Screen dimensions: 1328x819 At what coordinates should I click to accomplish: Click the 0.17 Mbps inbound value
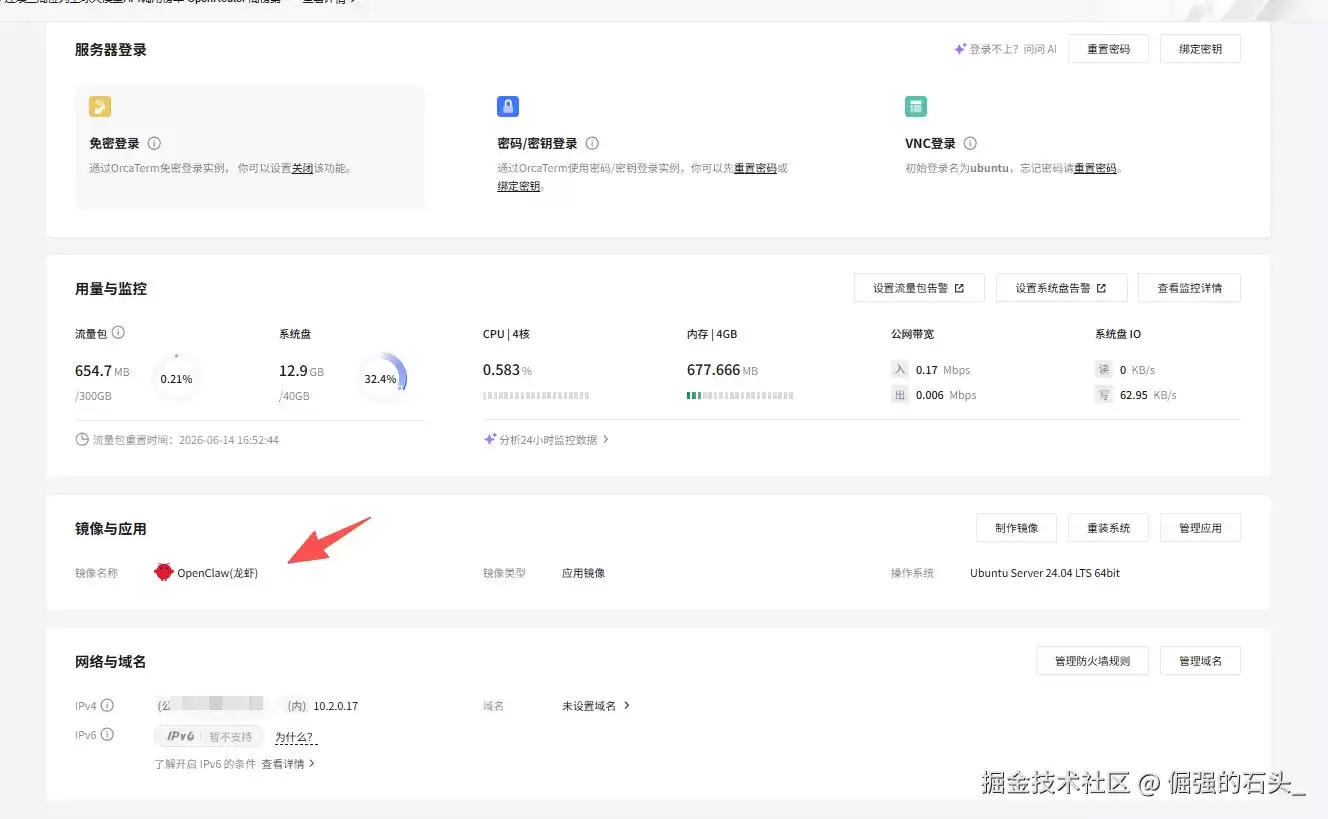[x=943, y=370]
